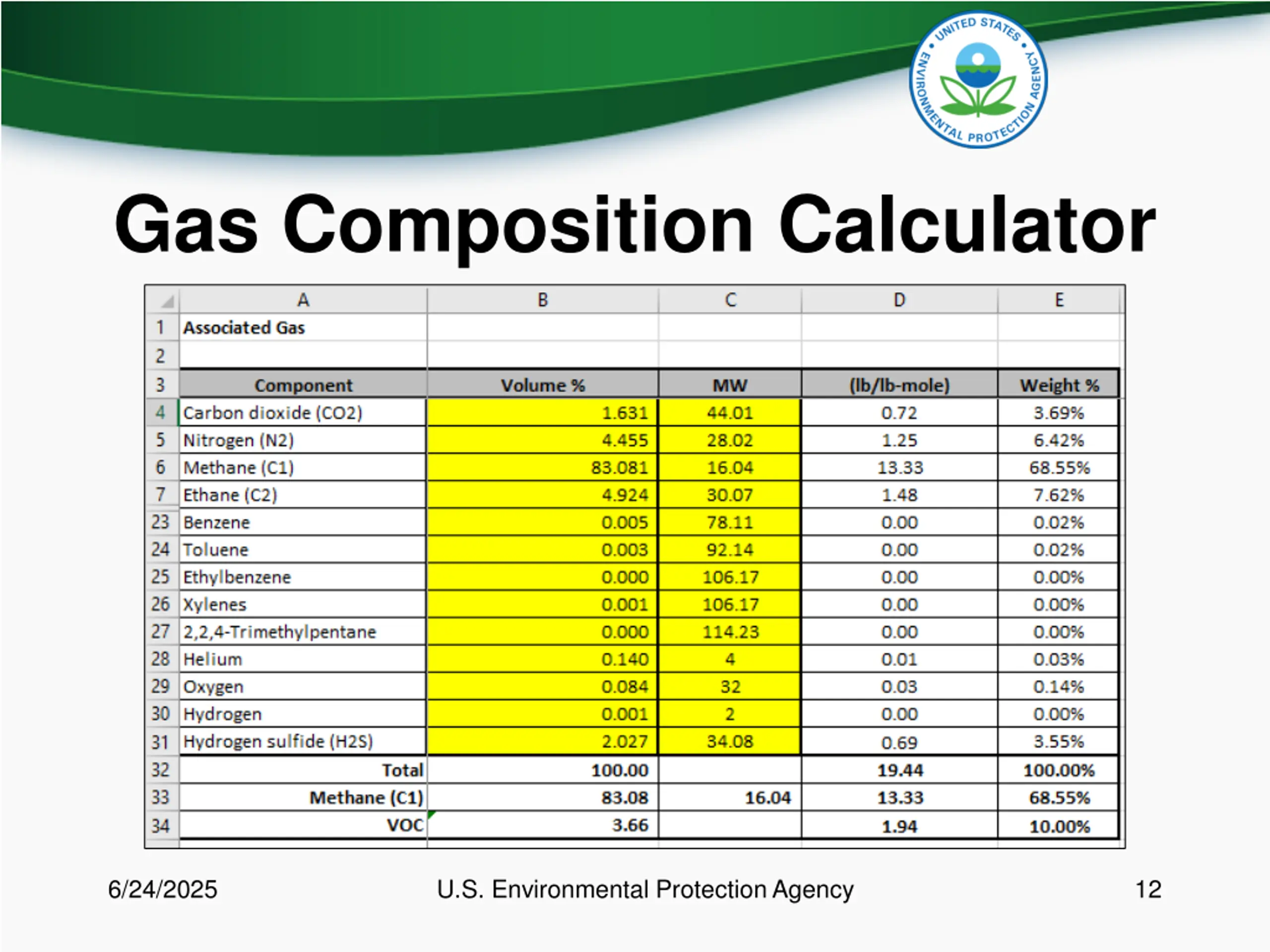Select the 'Ethane (C2)' cell
This screenshot has height=952, width=1270.
303,495
